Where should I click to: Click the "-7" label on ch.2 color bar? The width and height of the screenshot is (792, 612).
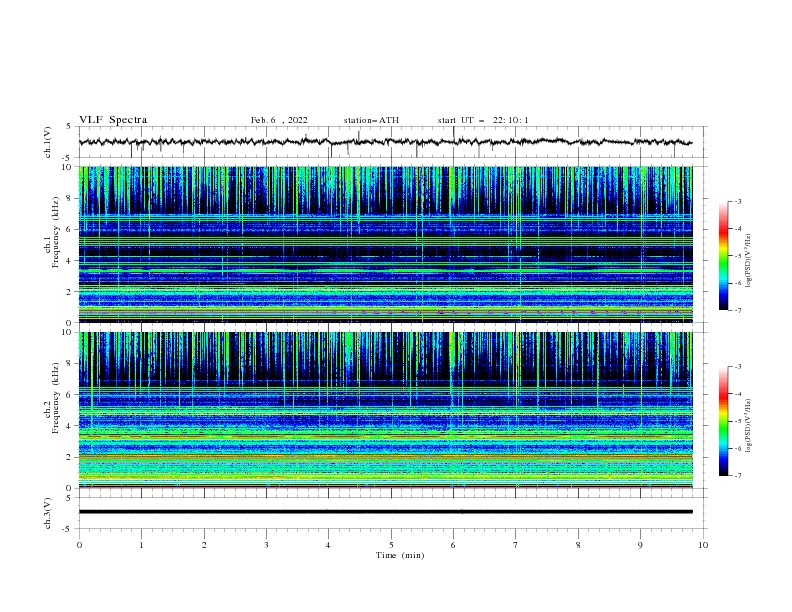pyautogui.click(x=737, y=475)
